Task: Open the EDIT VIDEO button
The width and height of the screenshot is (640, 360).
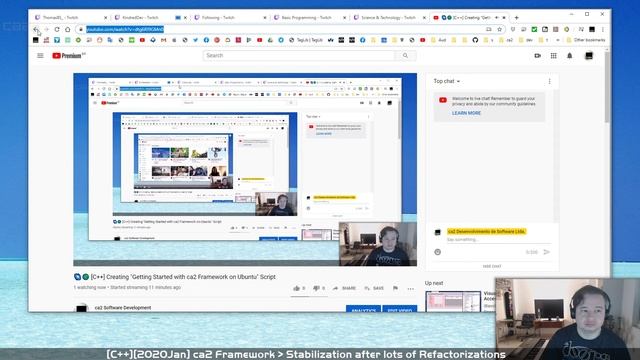Action: point(400,309)
